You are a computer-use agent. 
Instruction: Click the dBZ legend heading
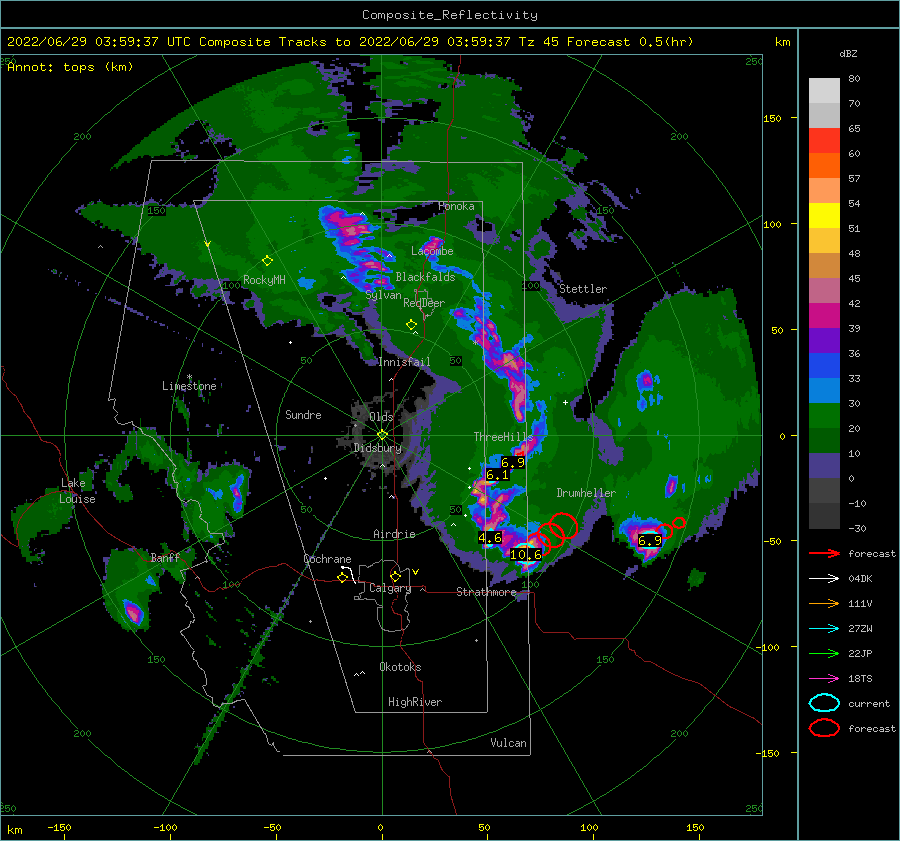(848, 53)
